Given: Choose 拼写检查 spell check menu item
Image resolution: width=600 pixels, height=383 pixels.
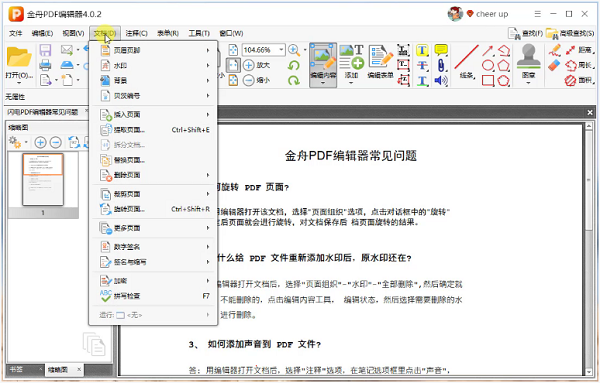Looking at the screenshot, I should pos(154,296).
